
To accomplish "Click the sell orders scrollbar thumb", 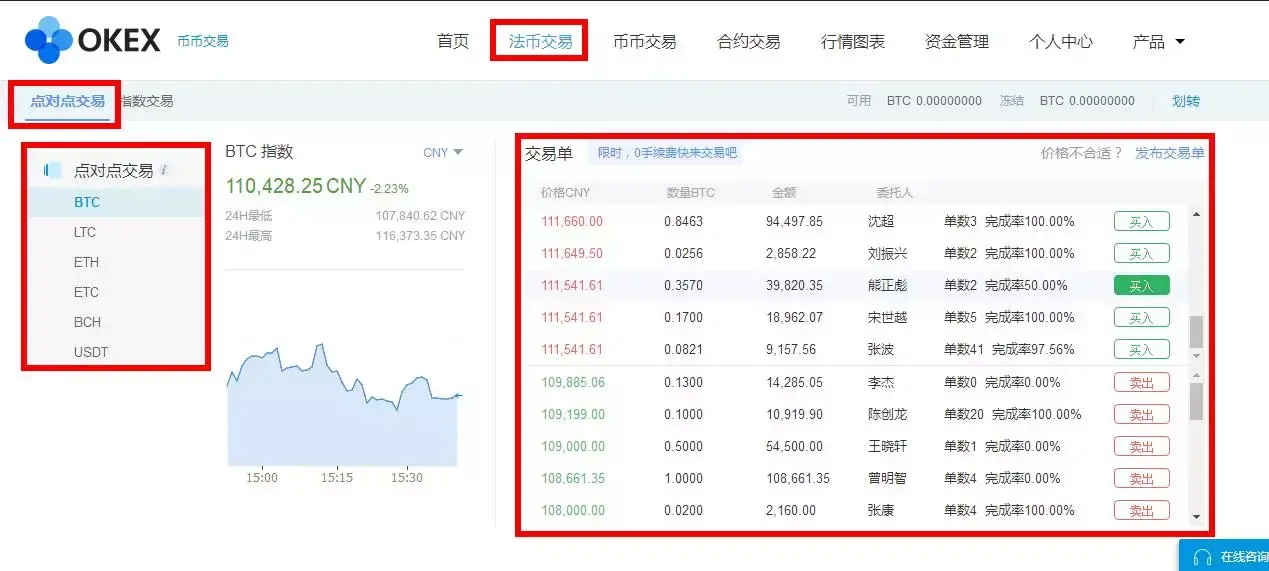I will (x=1196, y=400).
